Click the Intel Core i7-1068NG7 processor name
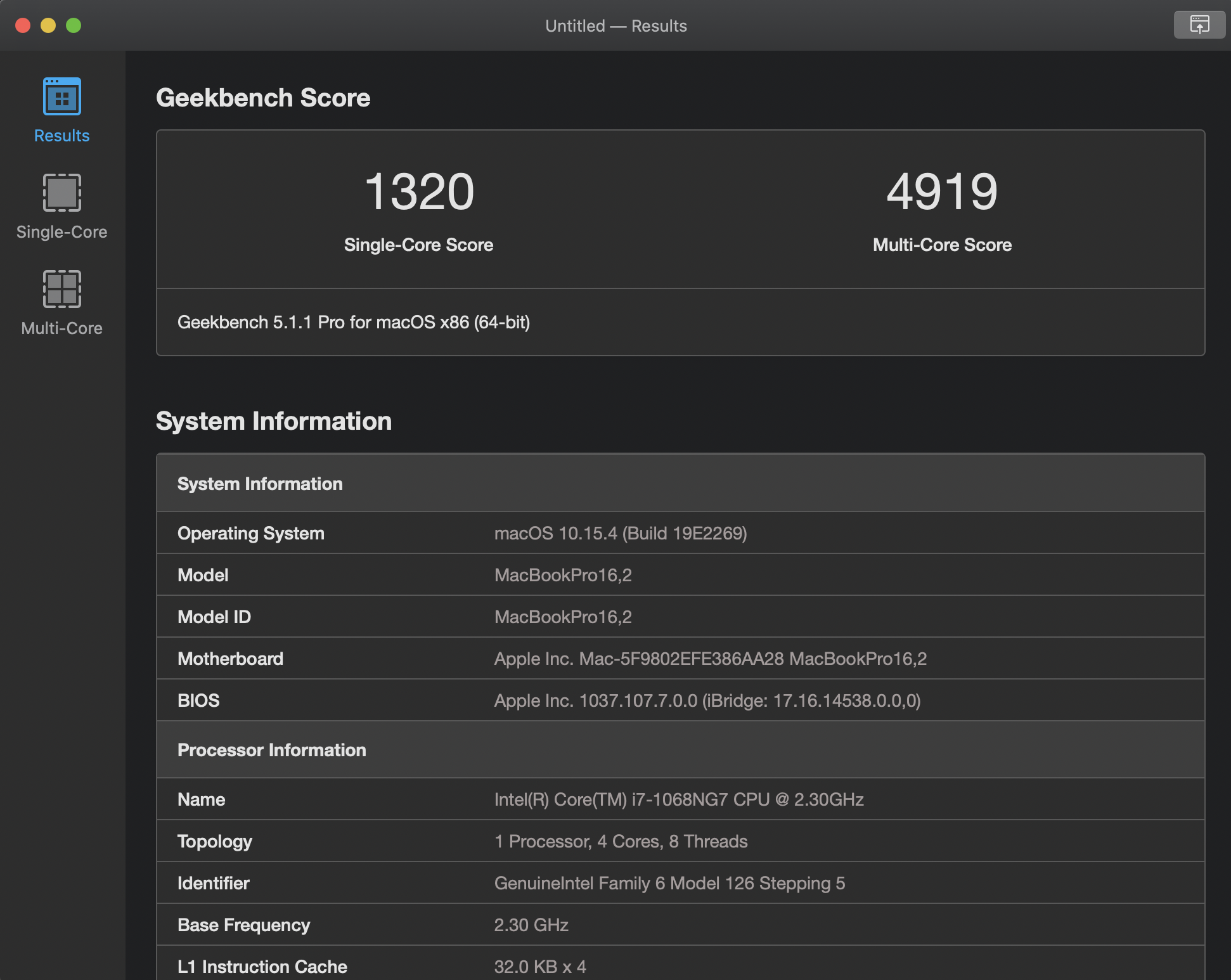The height and width of the screenshot is (980, 1231). click(x=678, y=799)
